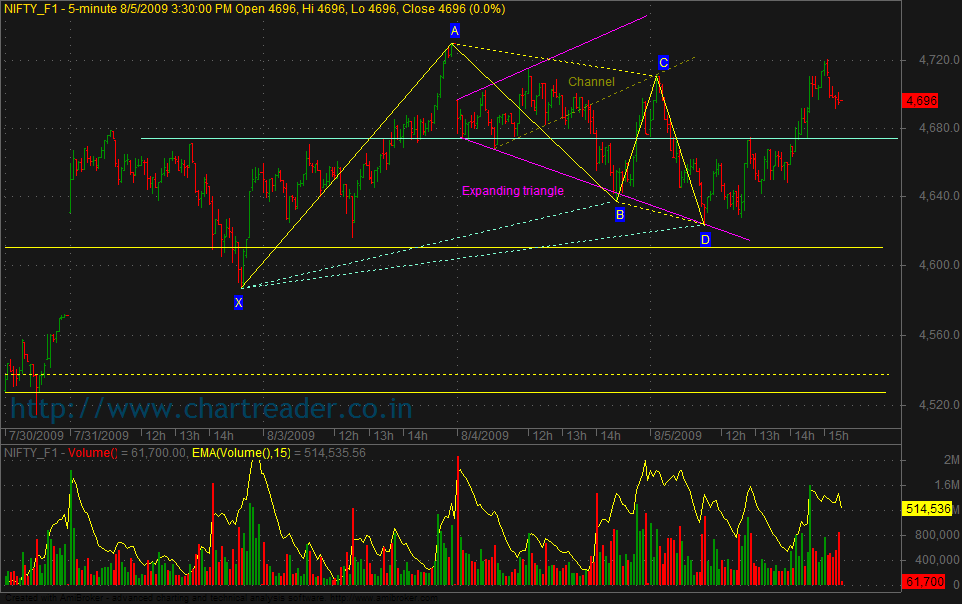Screen dimensions: 962x604
Task: Select the 'Channel' annotation label
Action: point(591,82)
